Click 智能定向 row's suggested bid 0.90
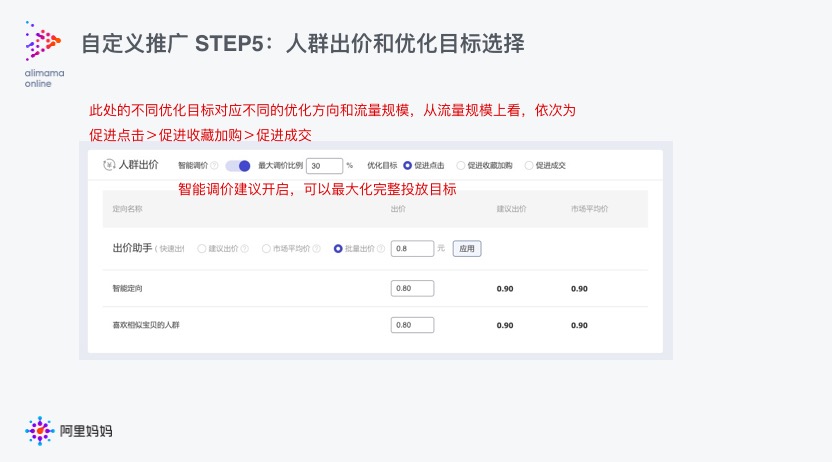Image resolution: width=832 pixels, height=462 pixels. 505,289
